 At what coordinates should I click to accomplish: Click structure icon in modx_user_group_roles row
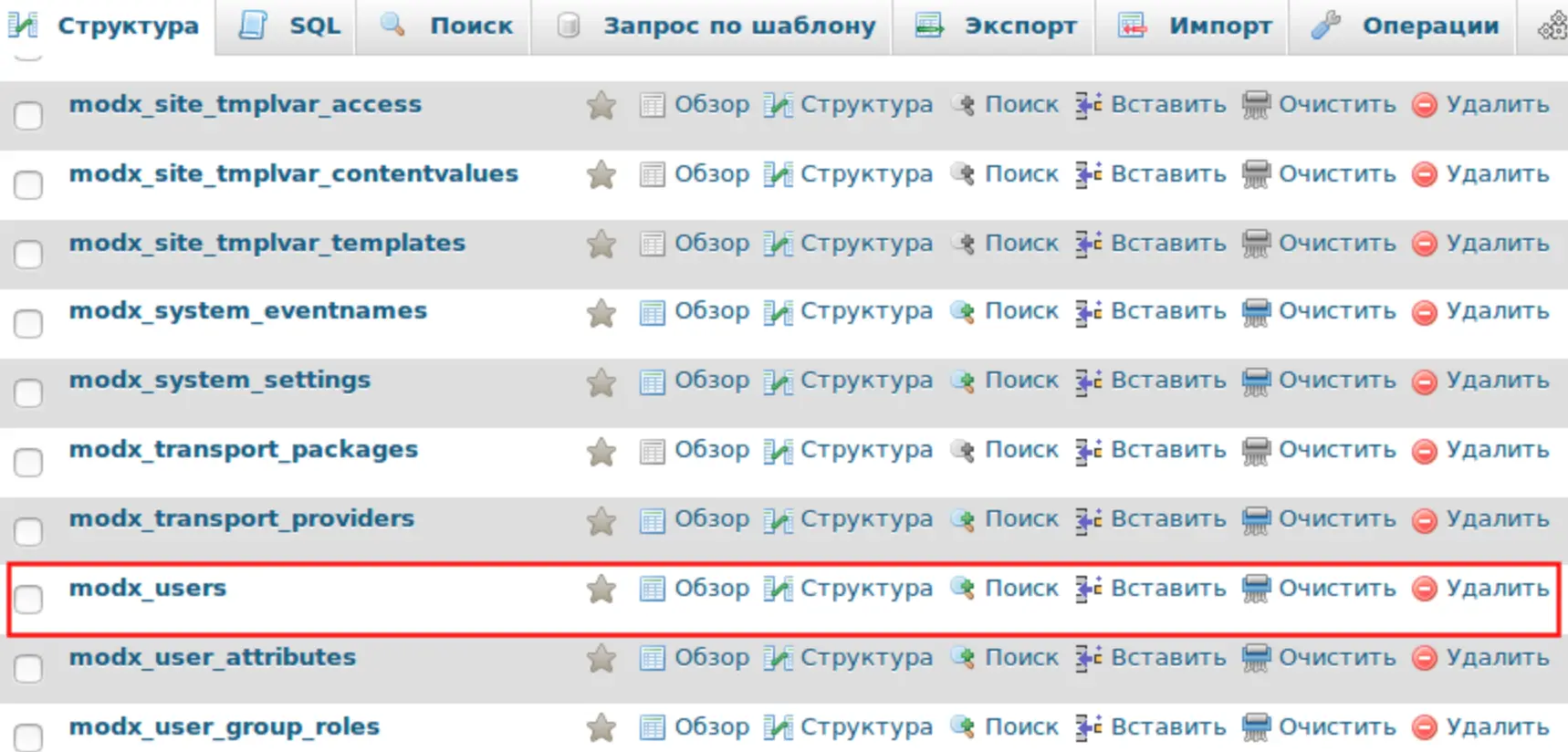click(778, 728)
